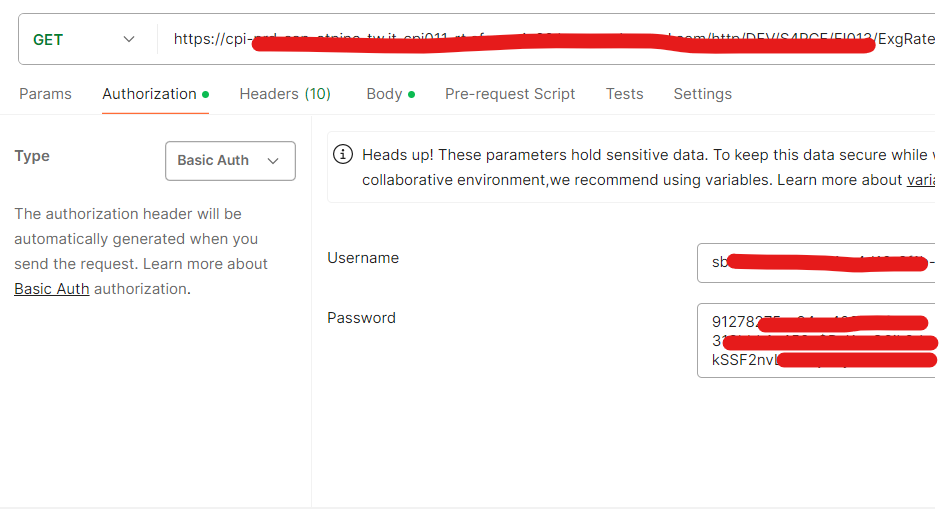The height and width of the screenshot is (511, 939).
Task: Switch to the Tests tab
Action: point(624,94)
